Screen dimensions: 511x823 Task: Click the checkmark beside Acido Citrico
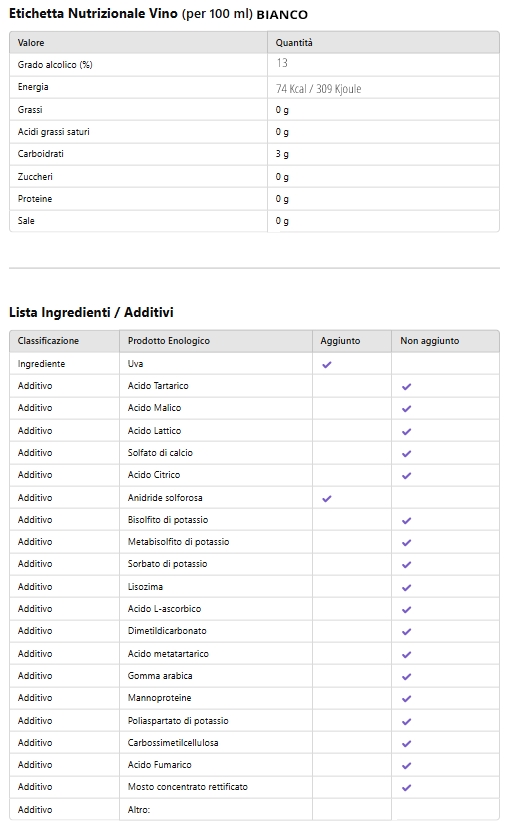407,476
